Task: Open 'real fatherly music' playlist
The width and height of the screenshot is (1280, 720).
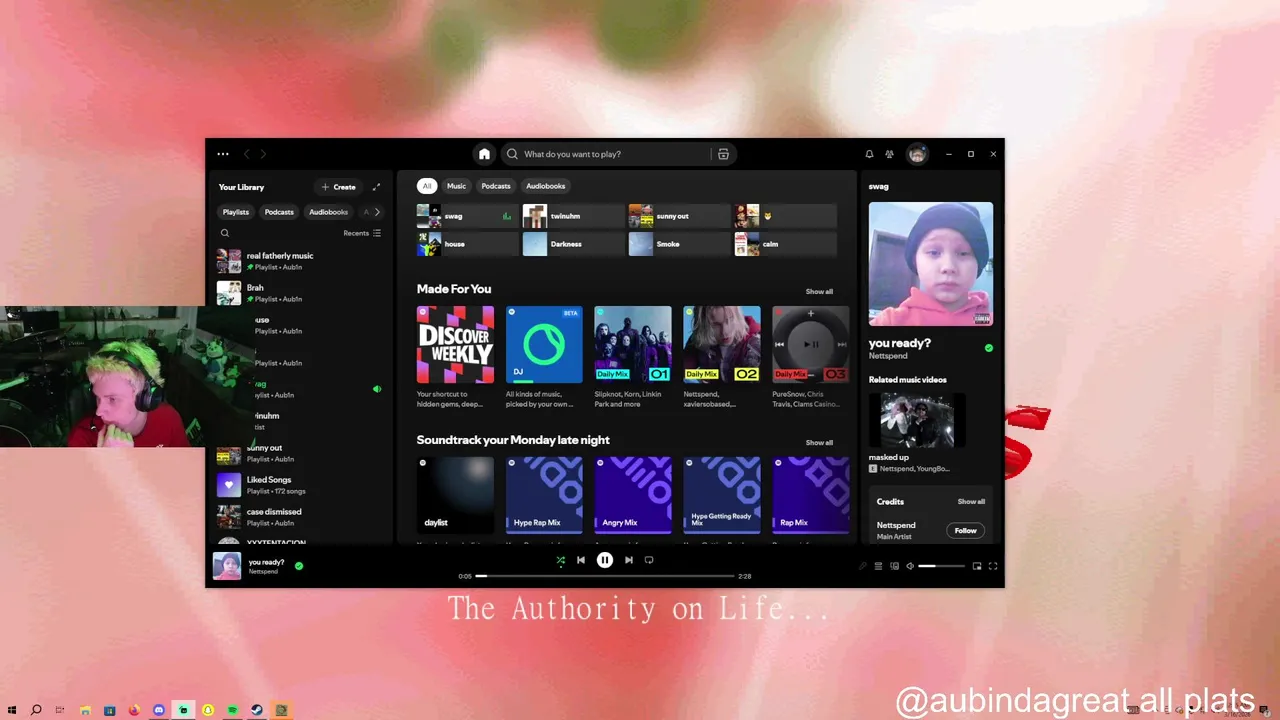Action: point(300,261)
